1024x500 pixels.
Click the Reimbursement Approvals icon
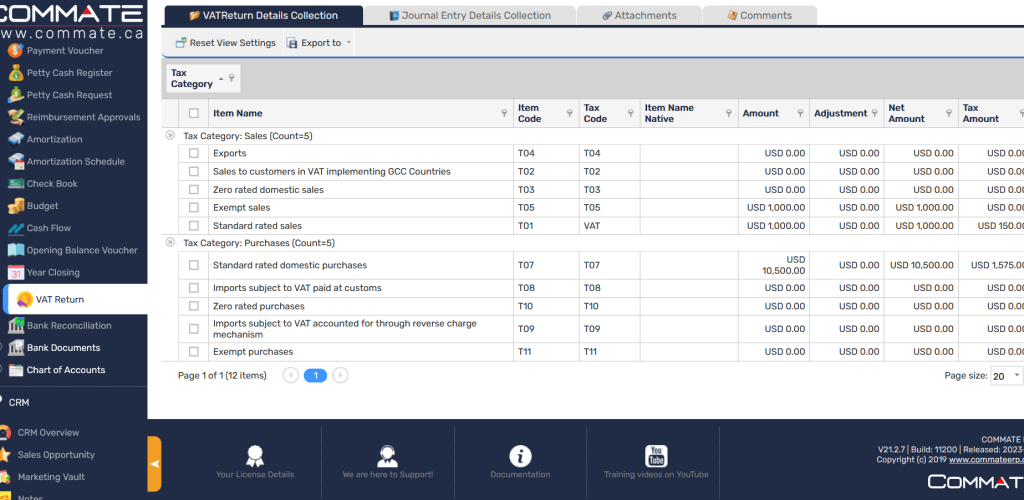16,117
